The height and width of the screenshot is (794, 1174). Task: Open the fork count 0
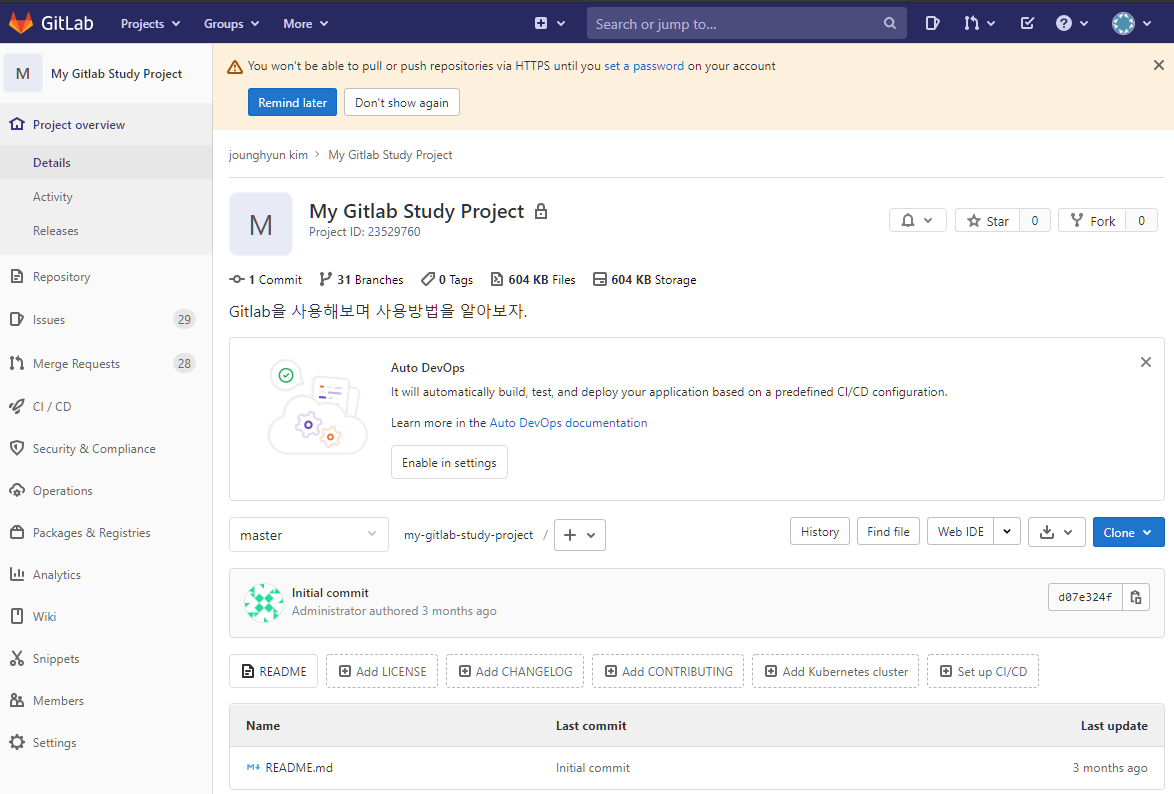click(1141, 221)
